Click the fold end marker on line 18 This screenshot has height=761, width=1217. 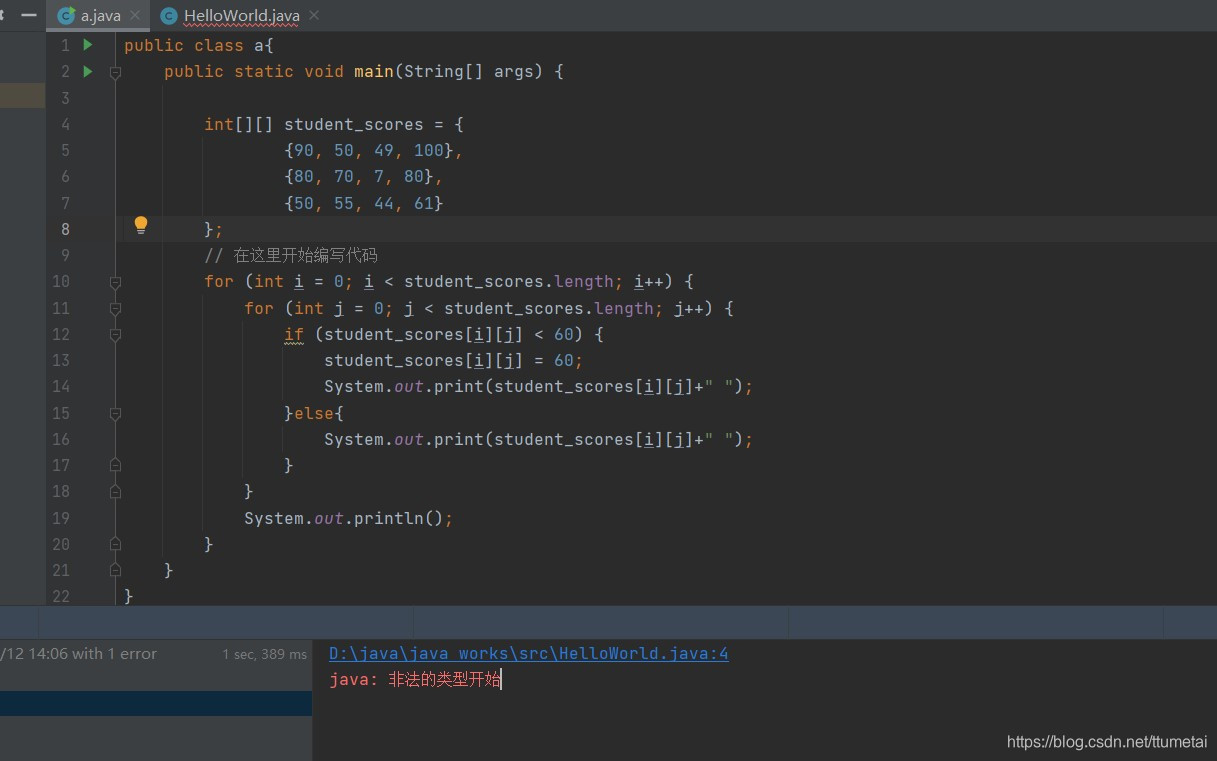(115, 491)
